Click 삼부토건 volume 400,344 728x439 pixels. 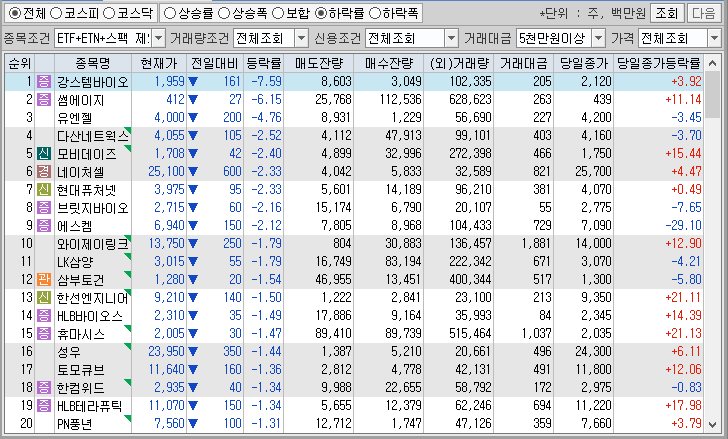coord(470,280)
